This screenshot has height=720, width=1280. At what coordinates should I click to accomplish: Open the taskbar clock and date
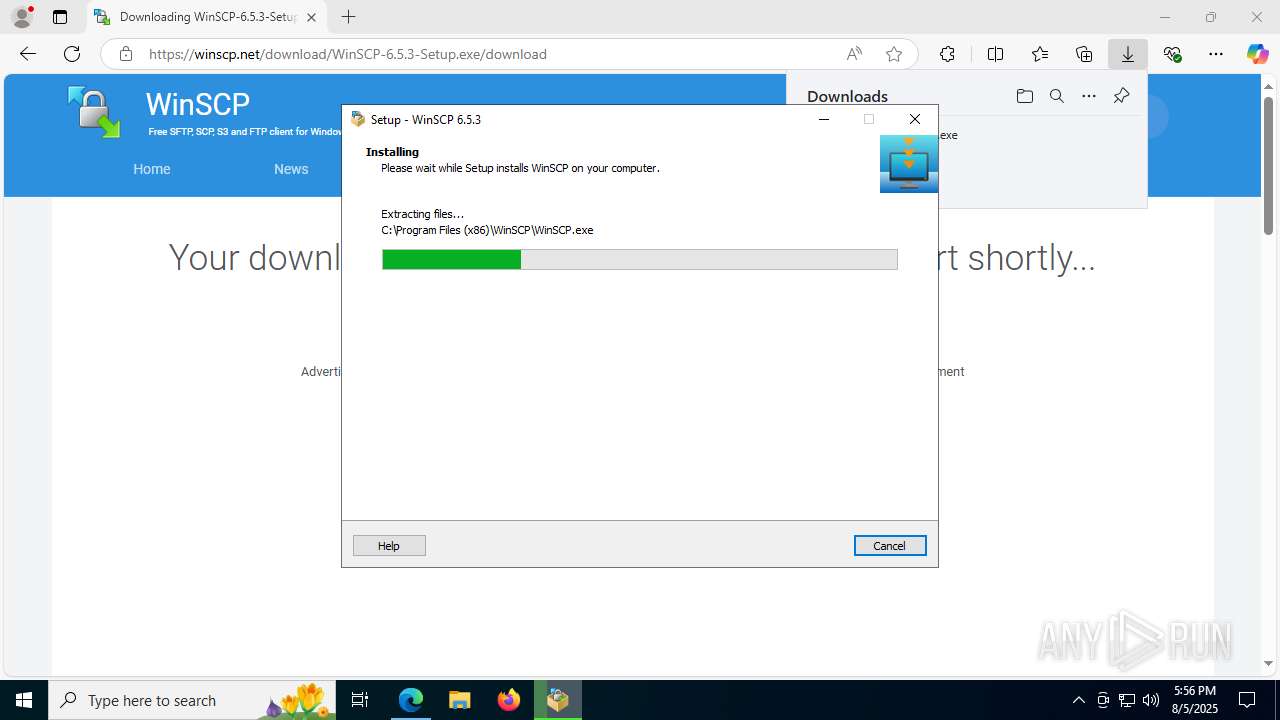tap(1195, 700)
